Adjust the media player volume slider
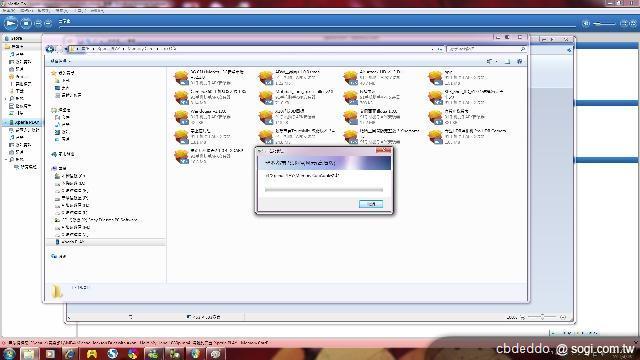This screenshot has width=640, height=360. 604,24
